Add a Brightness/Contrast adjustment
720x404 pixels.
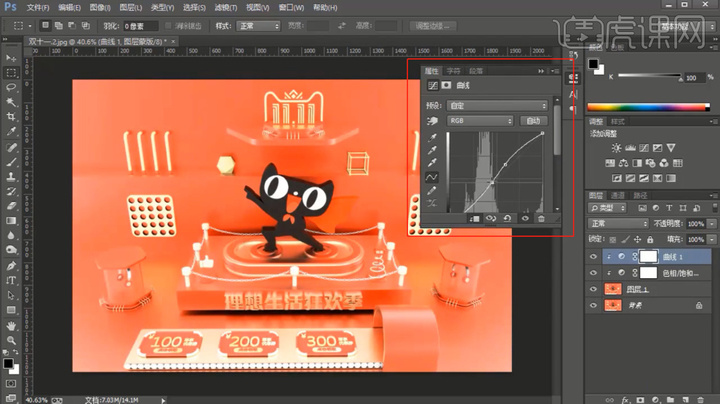click(616, 148)
